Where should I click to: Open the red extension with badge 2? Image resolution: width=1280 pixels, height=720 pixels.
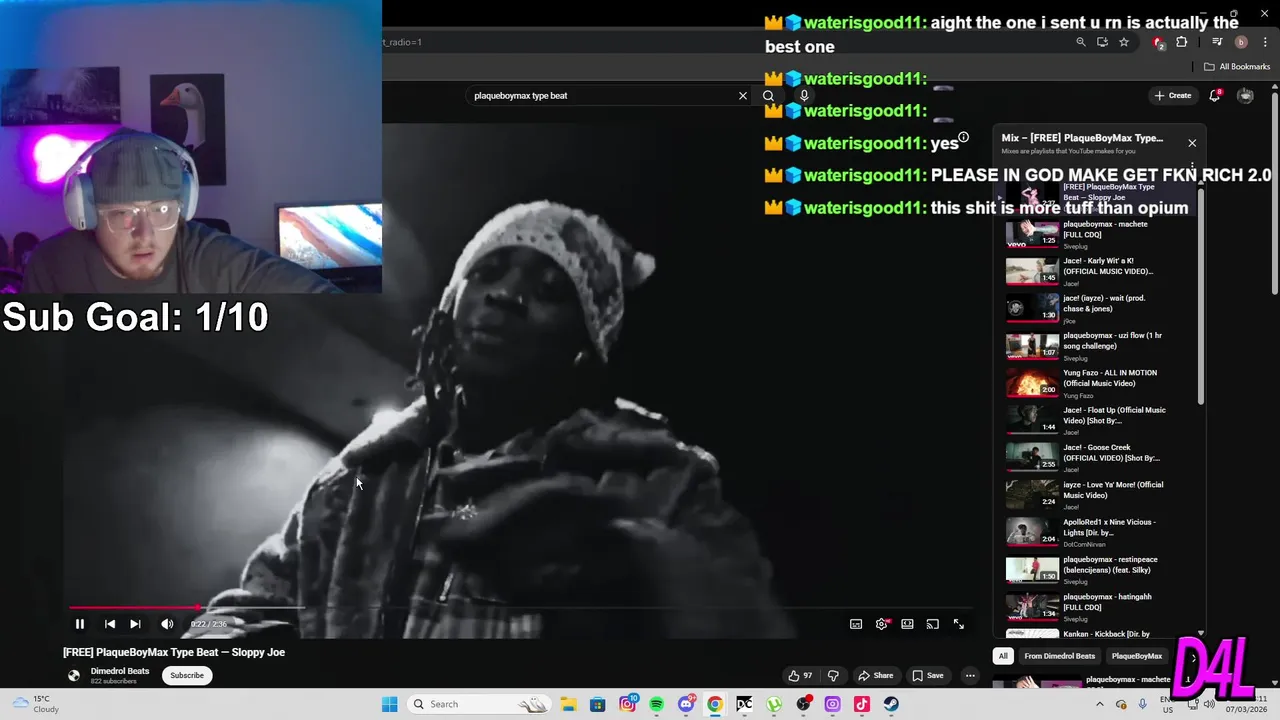click(1158, 42)
